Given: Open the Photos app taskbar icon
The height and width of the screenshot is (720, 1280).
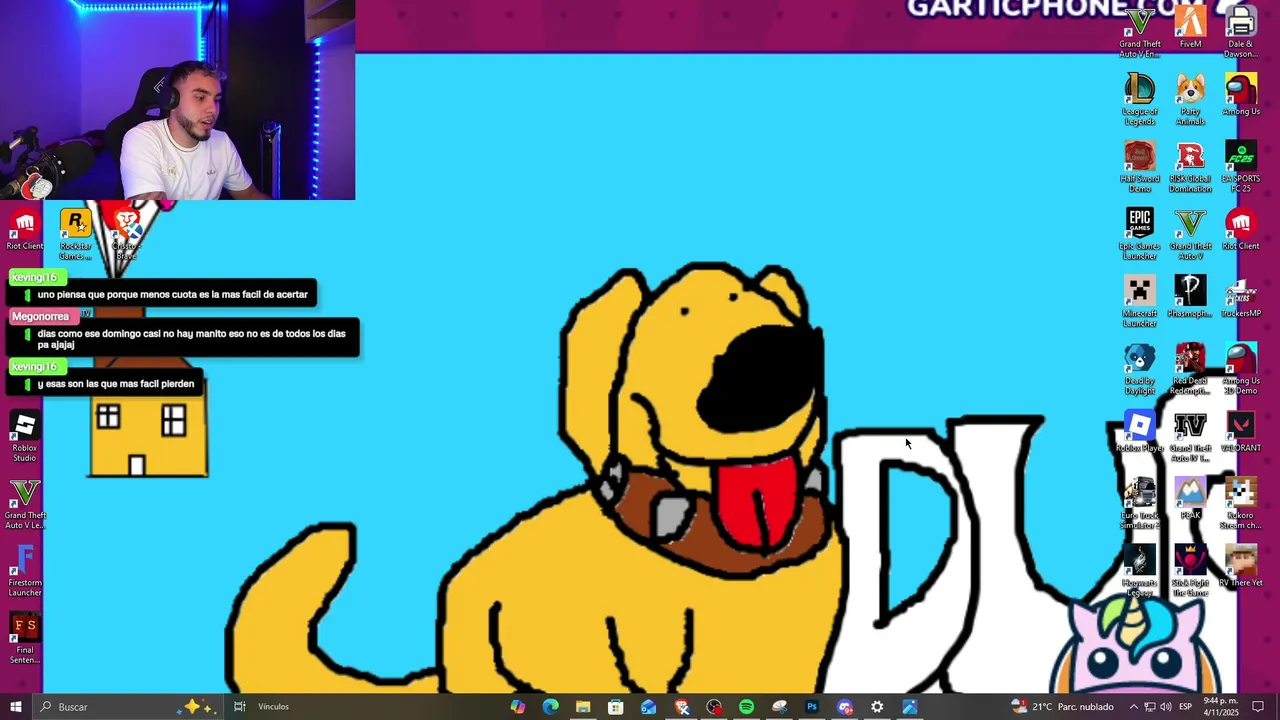Looking at the screenshot, I should click(x=910, y=707).
